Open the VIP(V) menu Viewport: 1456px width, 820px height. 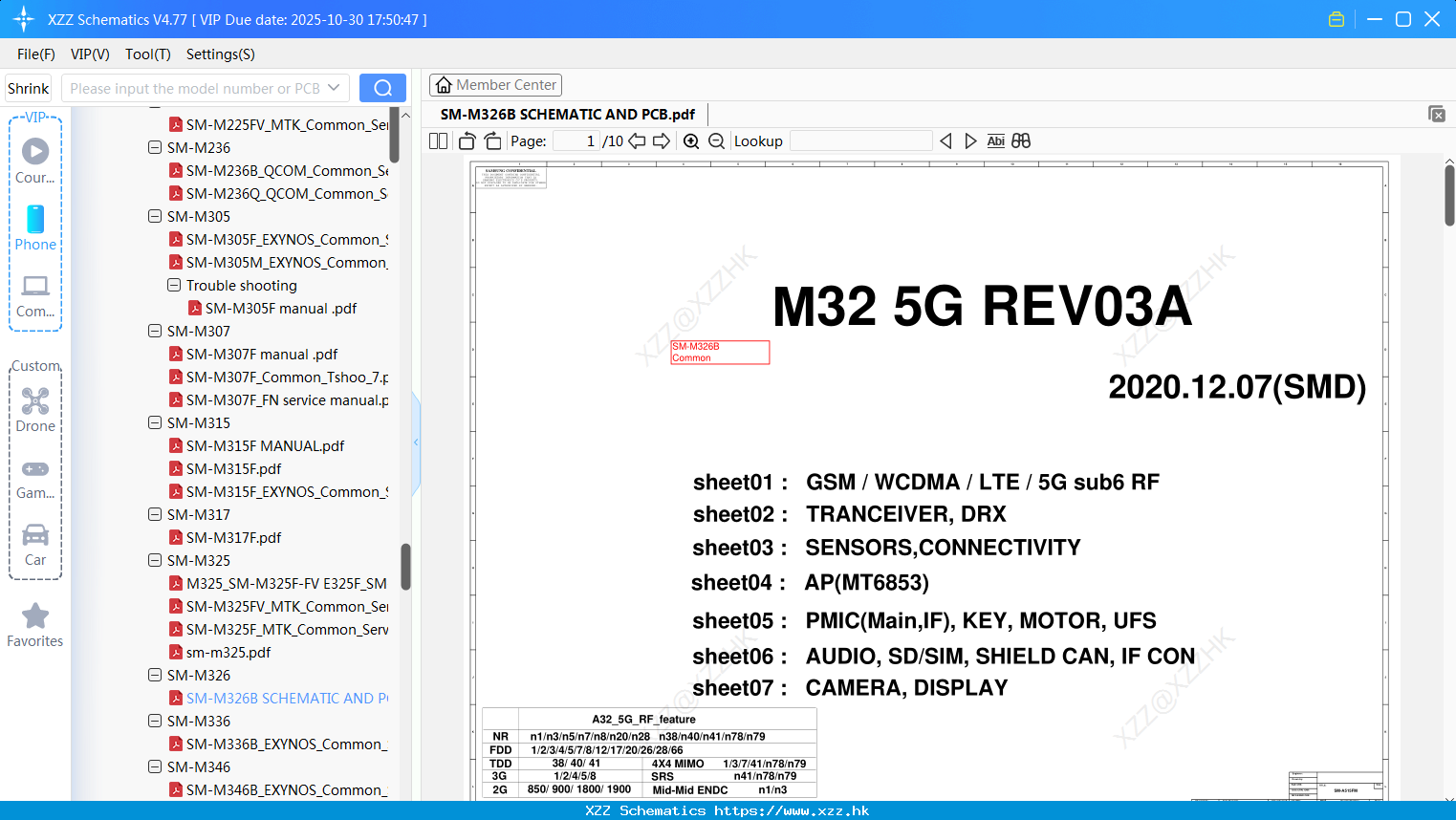(90, 54)
